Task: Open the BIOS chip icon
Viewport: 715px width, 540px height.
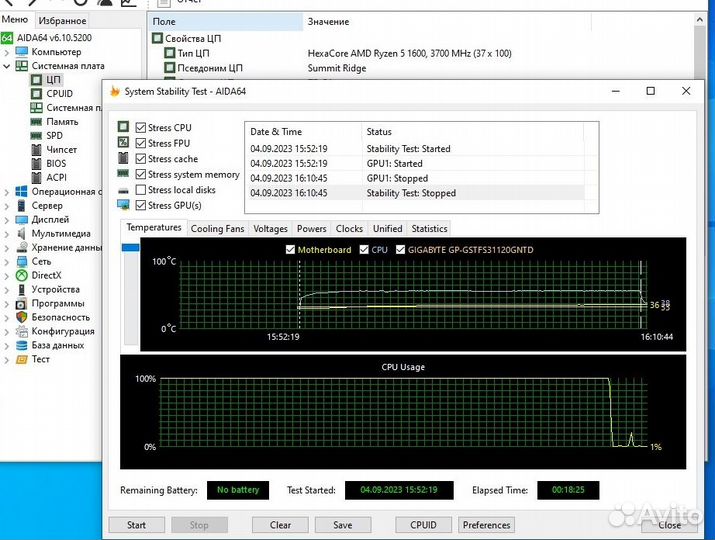Action: (36, 163)
